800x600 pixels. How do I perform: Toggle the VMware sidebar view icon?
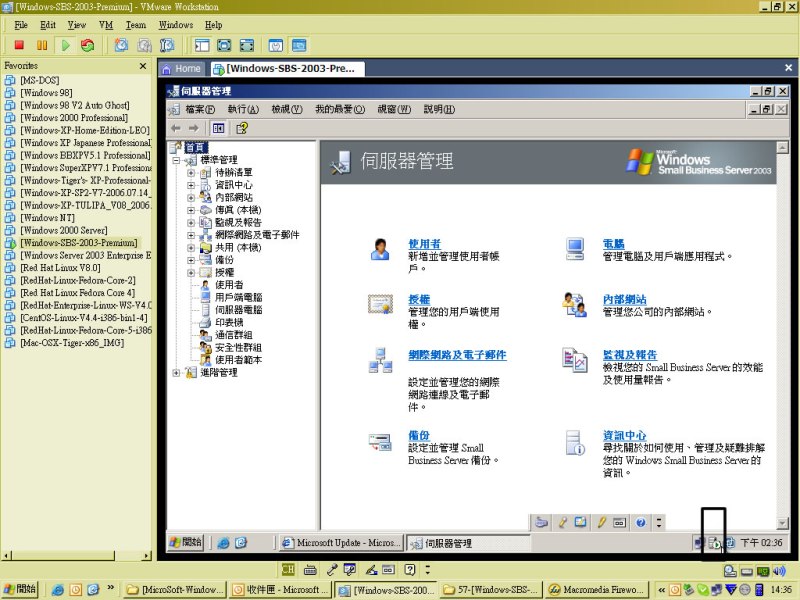coord(202,45)
